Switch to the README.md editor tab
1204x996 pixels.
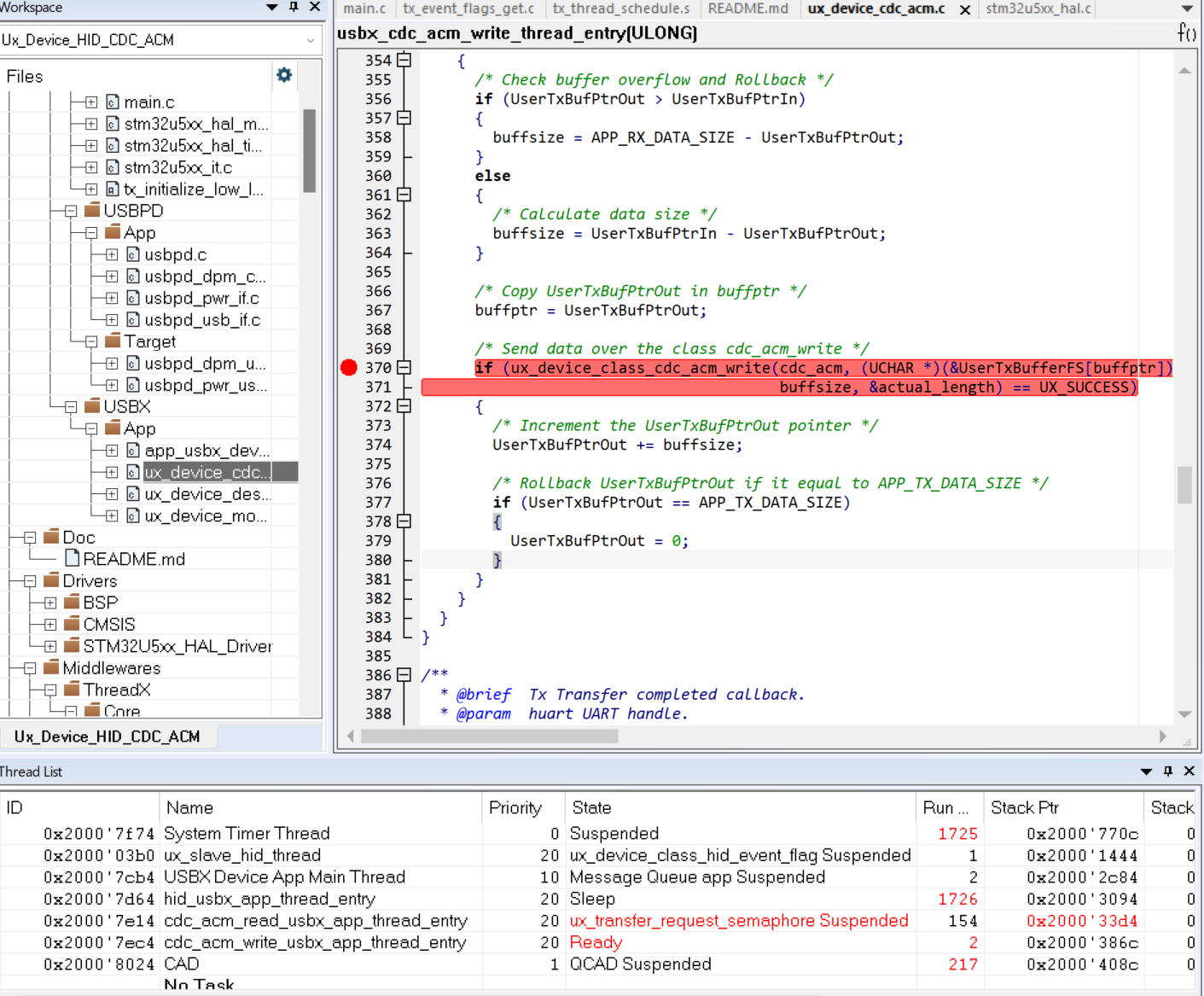click(748, 9)
